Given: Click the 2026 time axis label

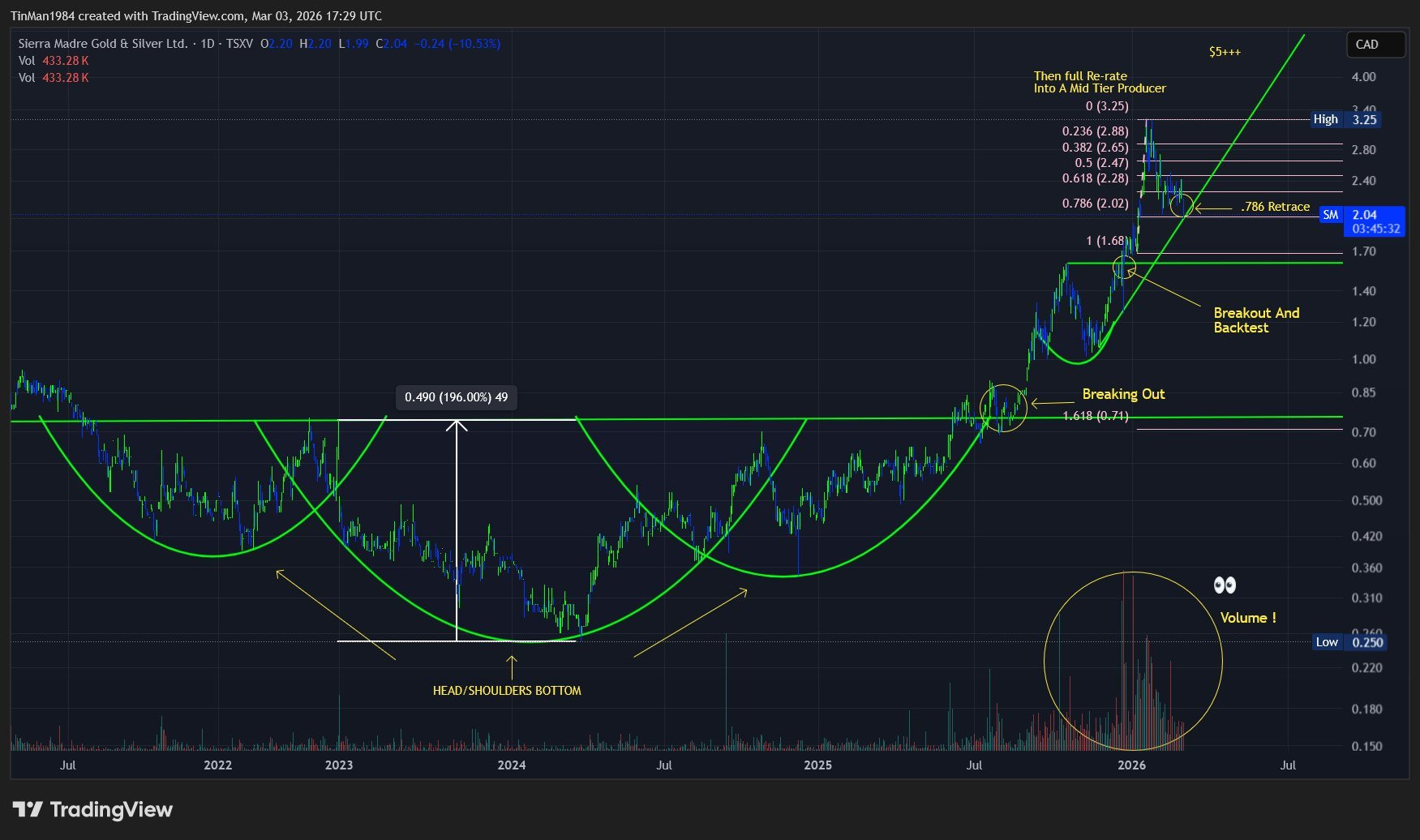Looking at the screenshot, I should coord(1131,765).
